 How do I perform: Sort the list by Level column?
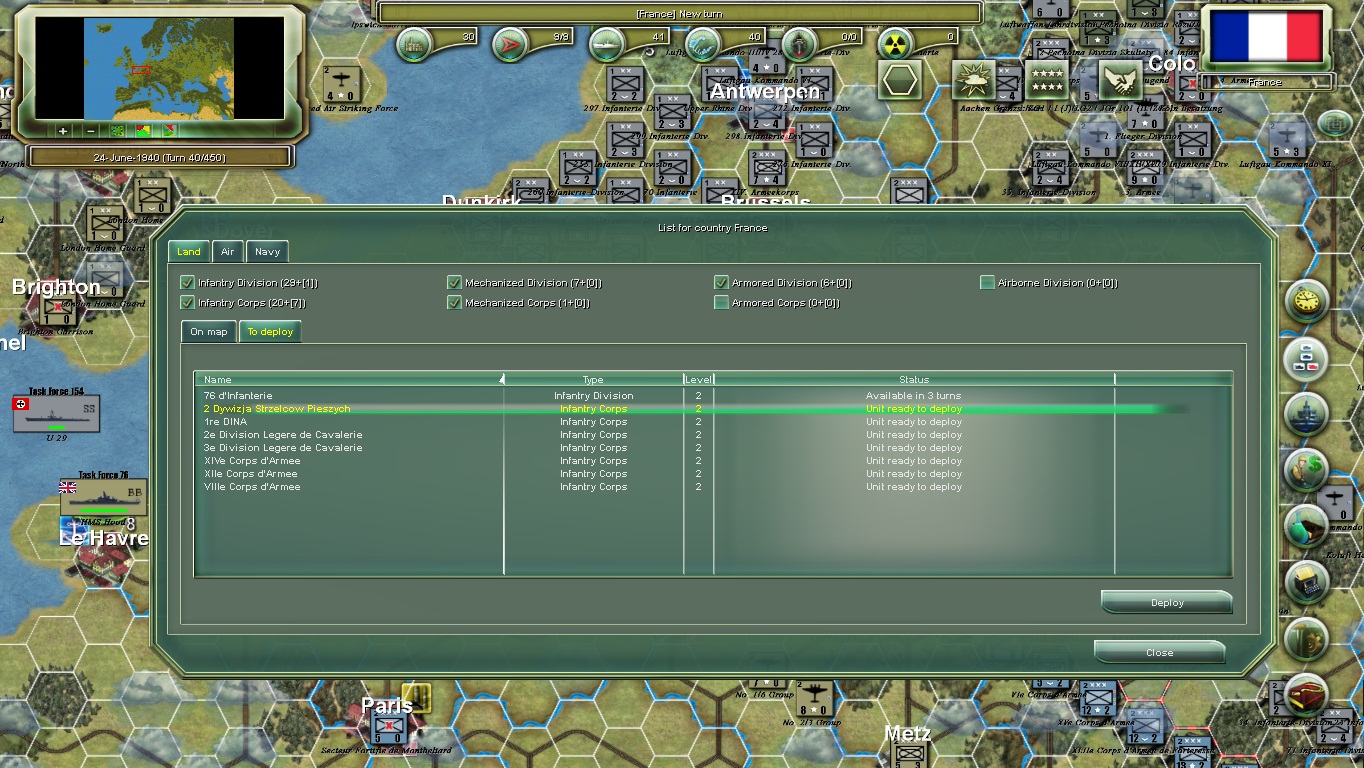pos(698,379)
